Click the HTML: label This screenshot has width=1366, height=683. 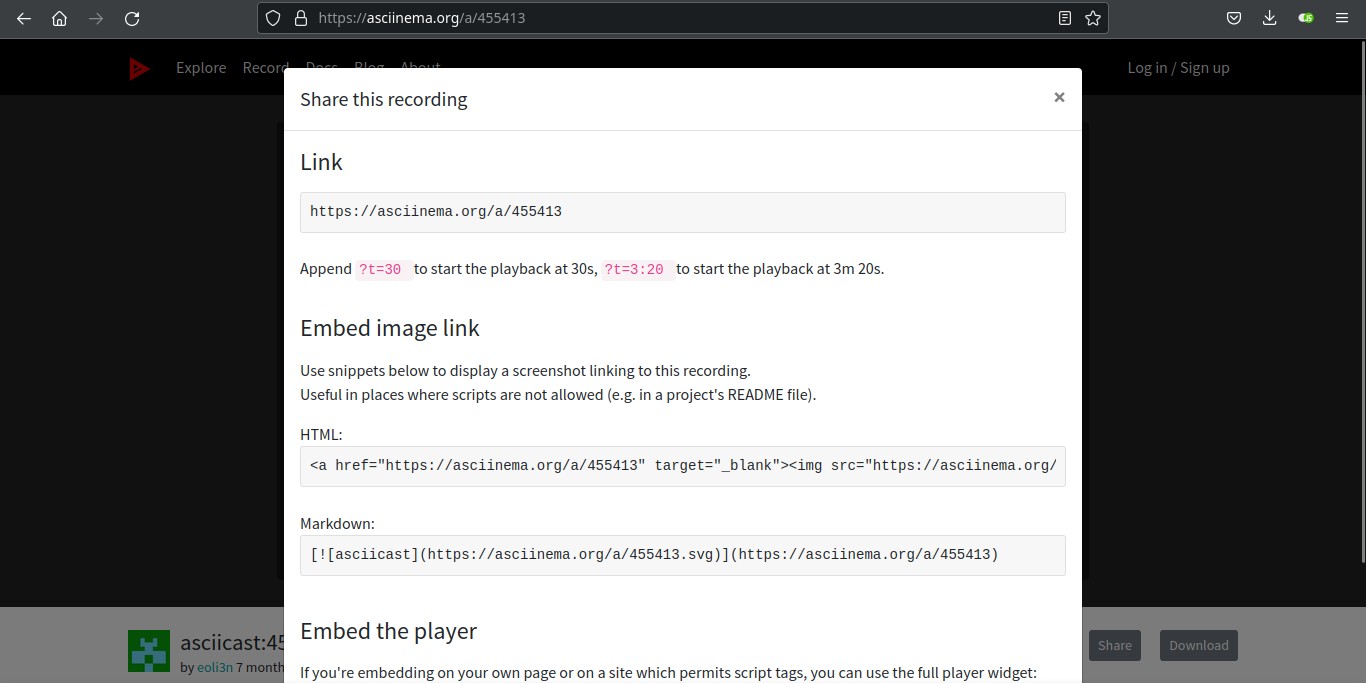click(321, 434)
